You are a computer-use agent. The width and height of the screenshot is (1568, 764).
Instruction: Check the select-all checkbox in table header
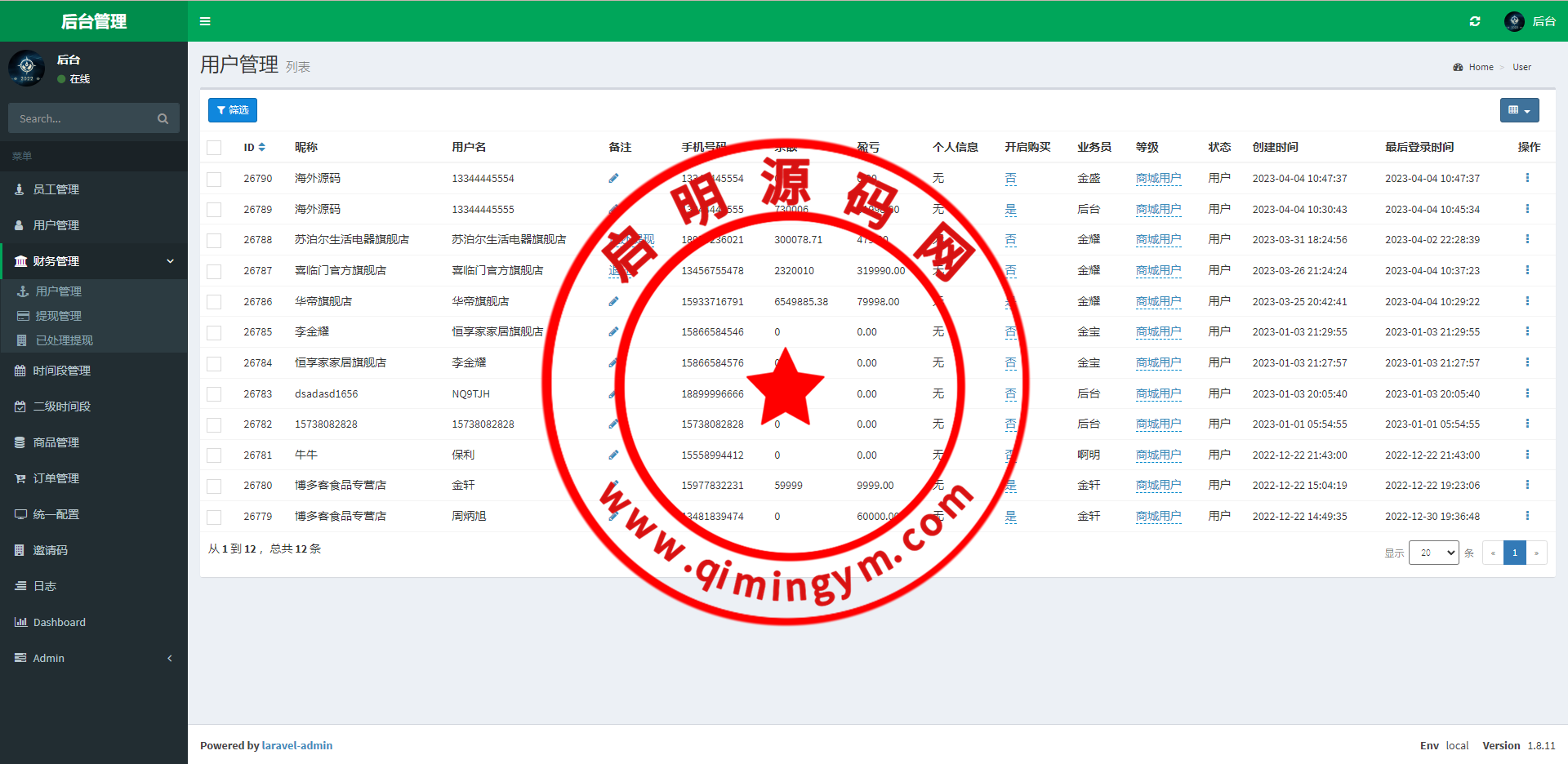tap(214, 148)
